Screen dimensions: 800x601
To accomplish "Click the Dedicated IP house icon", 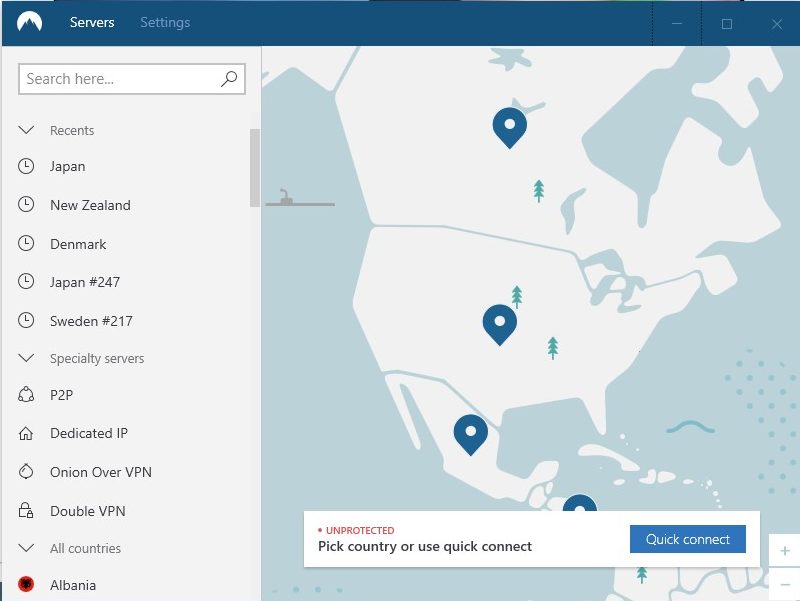I will [x=26, y=433].
